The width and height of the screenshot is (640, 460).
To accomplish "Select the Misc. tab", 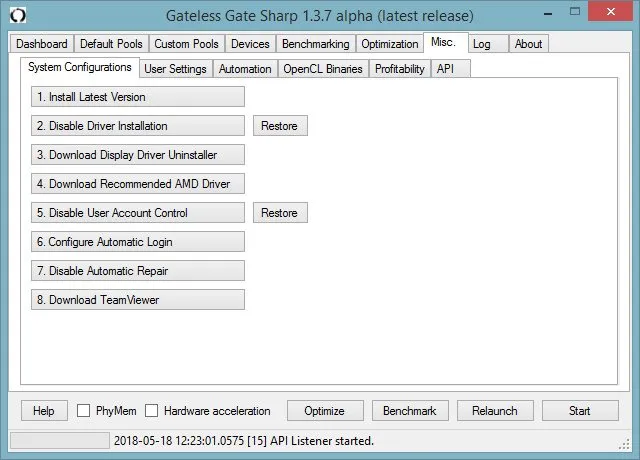I will (x=445, y=42).
